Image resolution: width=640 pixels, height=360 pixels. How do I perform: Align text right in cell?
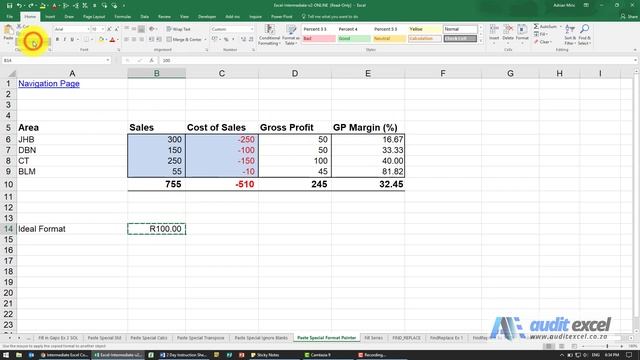141,40
